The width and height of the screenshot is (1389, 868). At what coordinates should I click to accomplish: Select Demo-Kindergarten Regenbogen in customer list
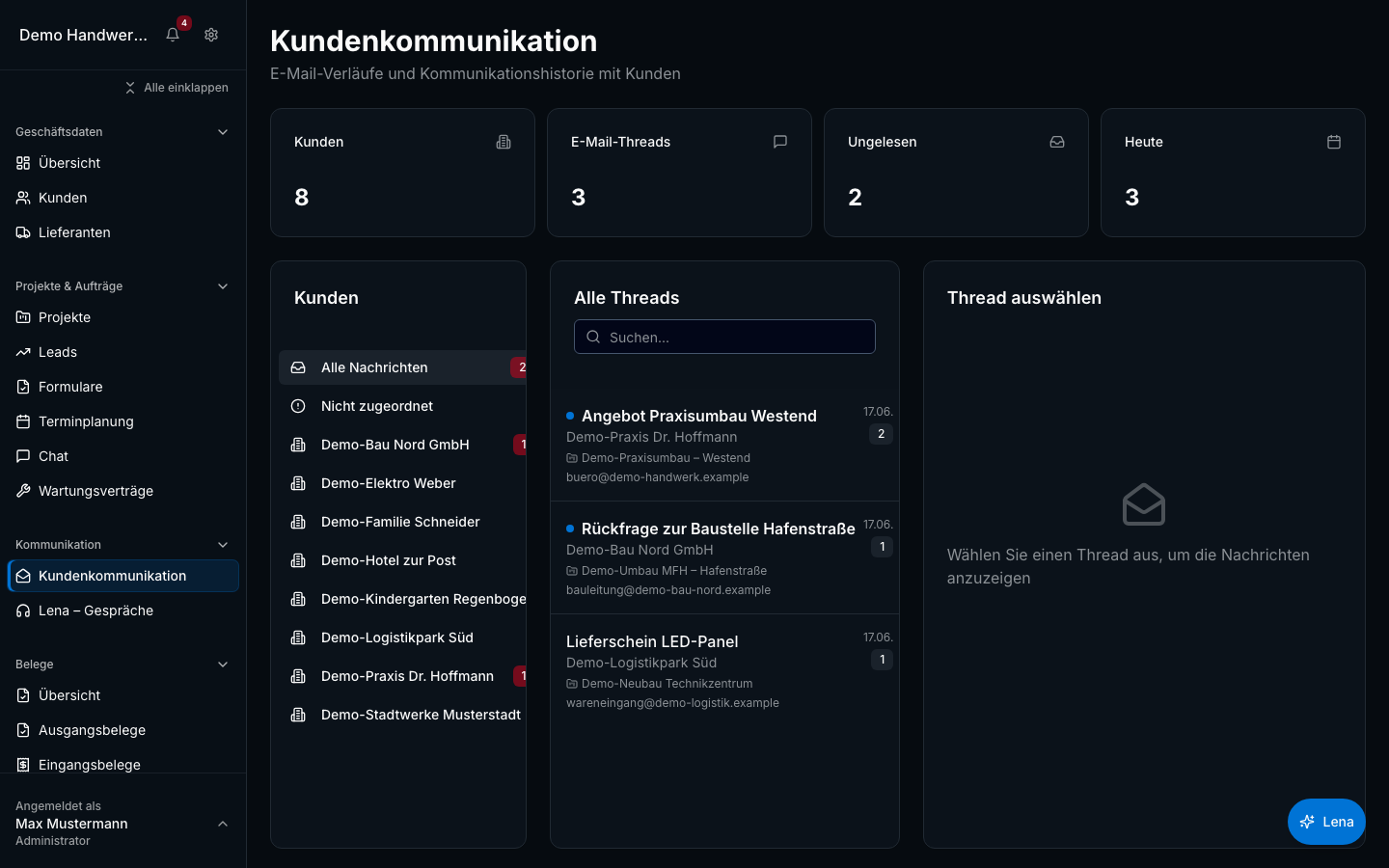pyautogui.click(x=402, y=599)
